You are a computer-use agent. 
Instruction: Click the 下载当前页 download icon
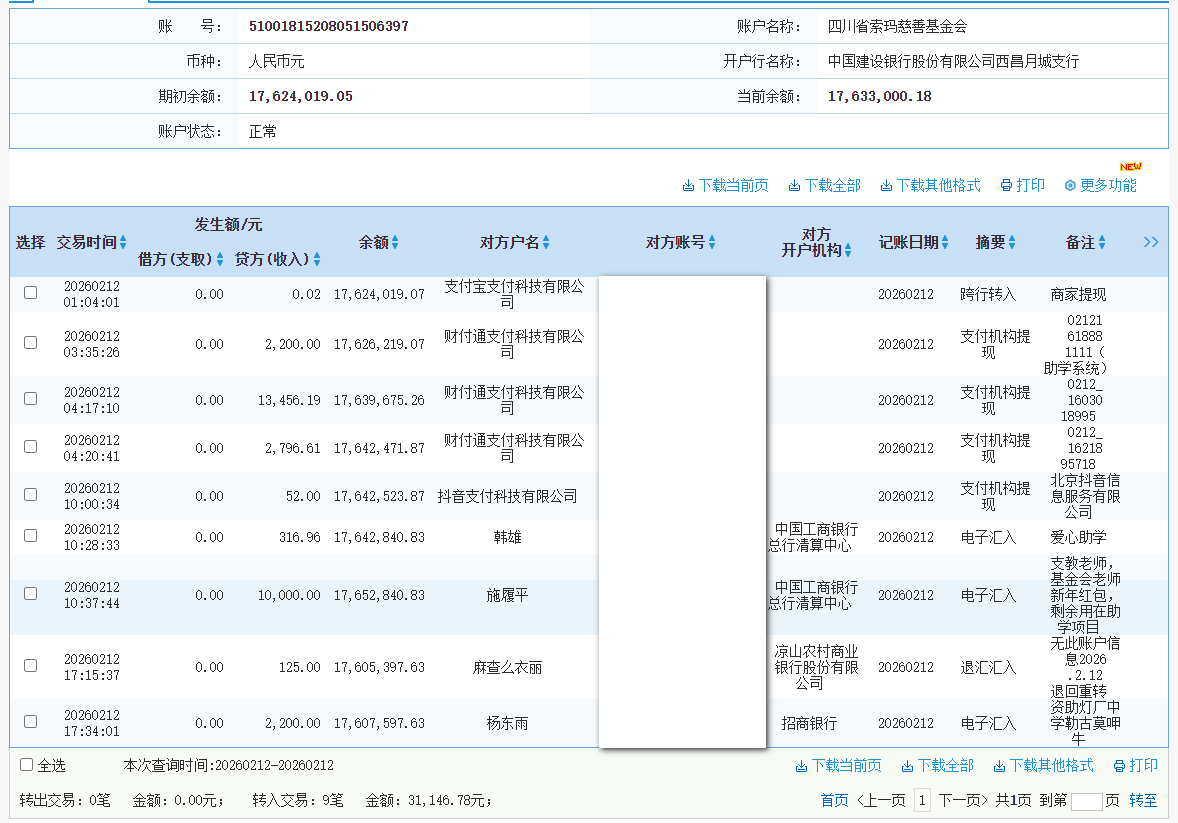[690, 185]
